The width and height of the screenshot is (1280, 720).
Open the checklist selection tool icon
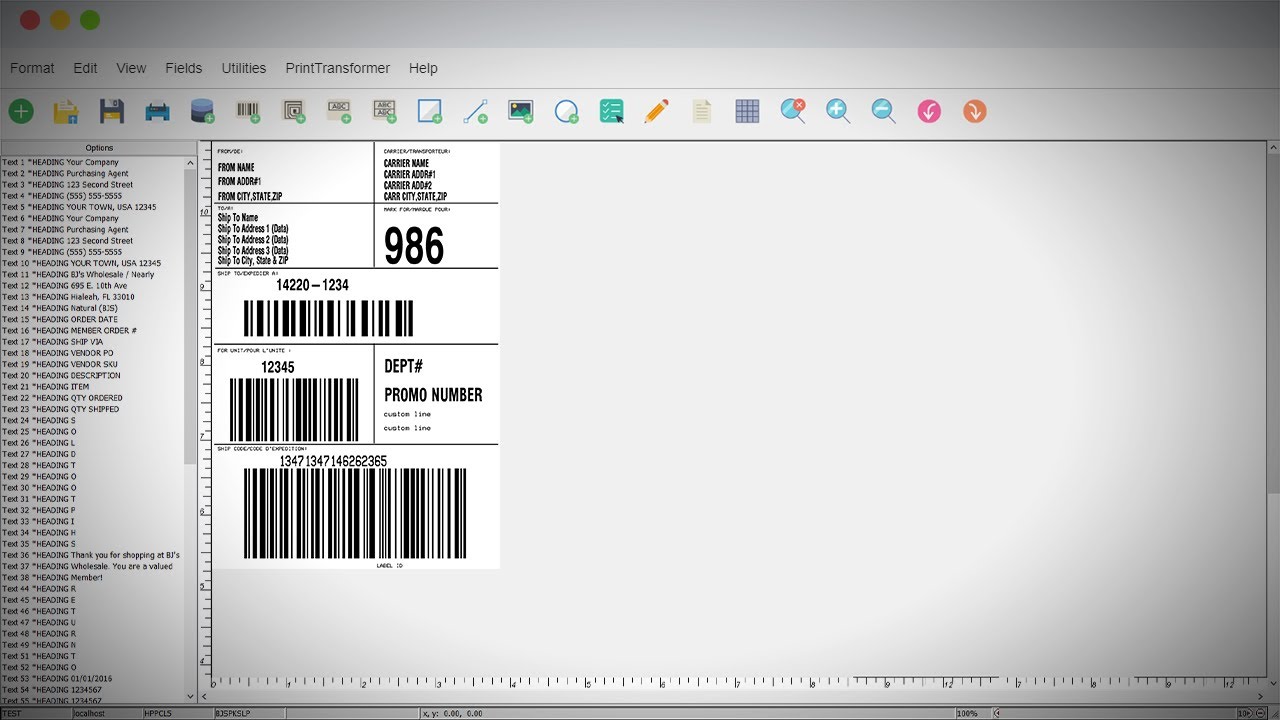(612, 111)
